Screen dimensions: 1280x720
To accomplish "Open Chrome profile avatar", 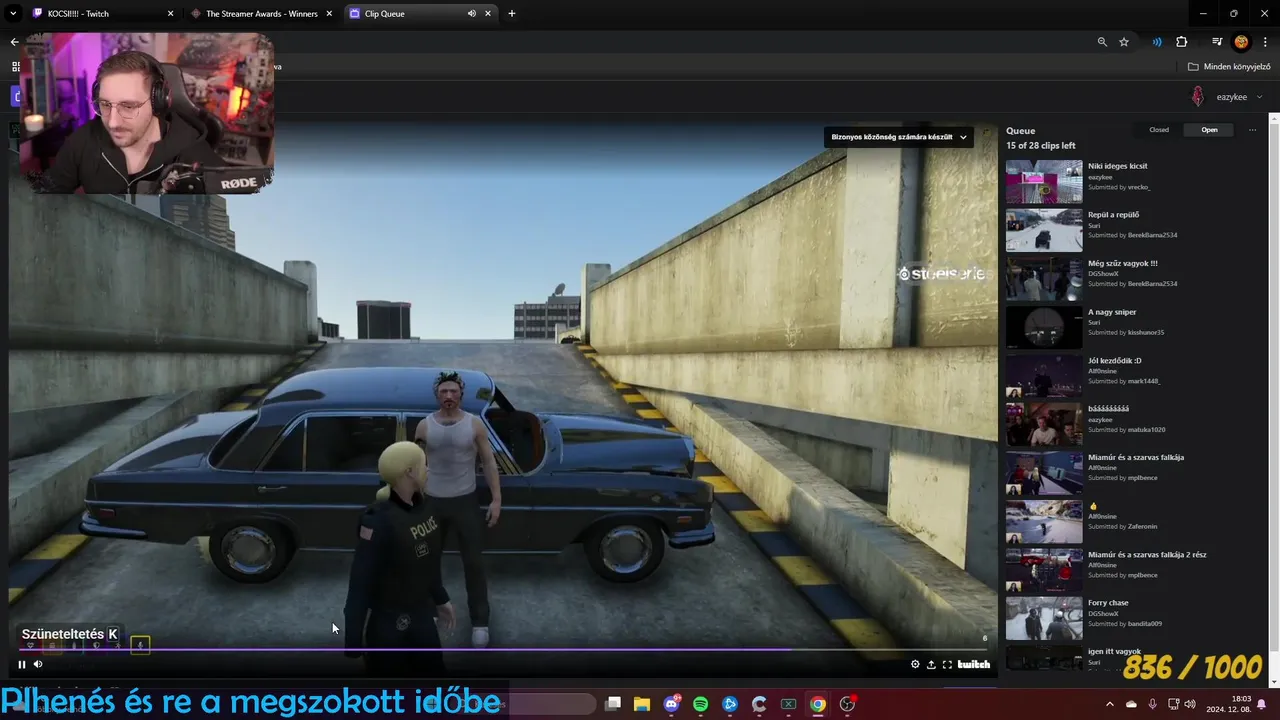I will [x=1241, y=42].
